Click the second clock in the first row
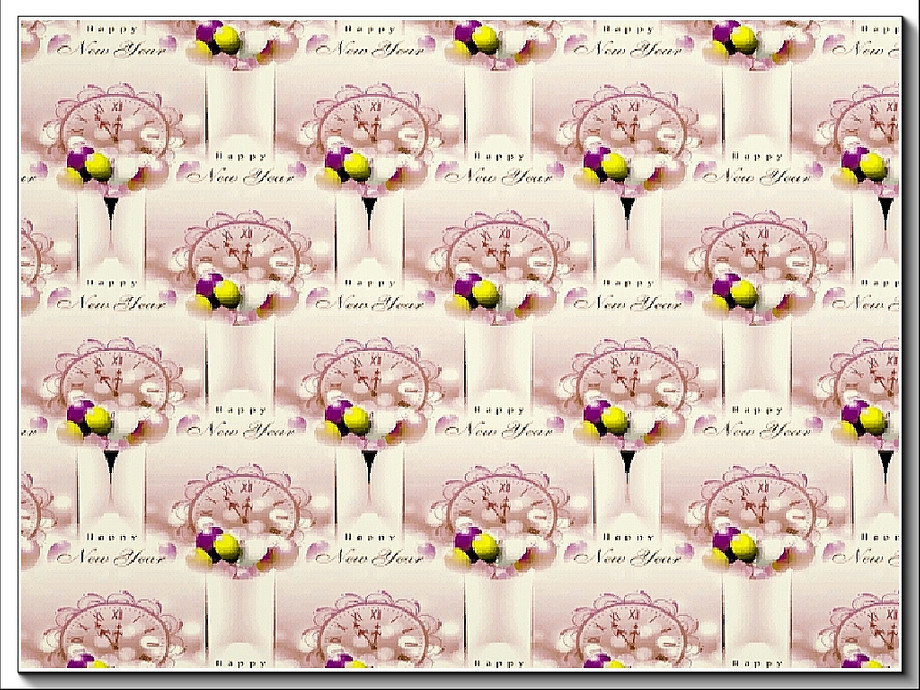This screenshot has width=920, height=690. [370, 125]
